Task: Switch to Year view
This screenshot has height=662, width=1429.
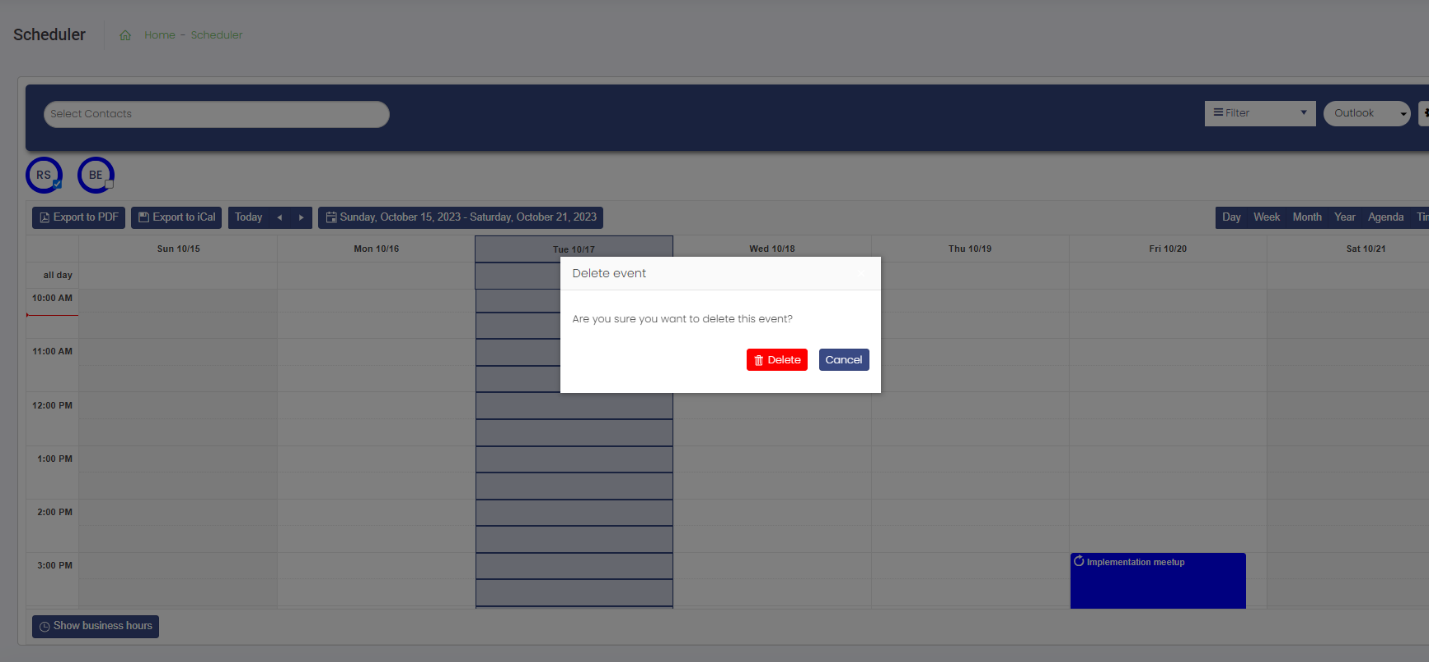Action: coord(1345,217)
